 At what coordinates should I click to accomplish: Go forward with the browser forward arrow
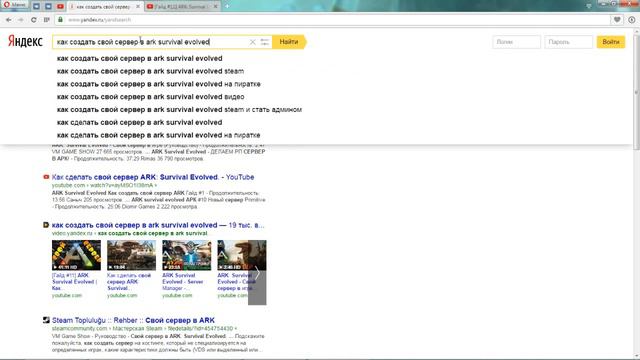pyautogui.click(x=21, y=20)
